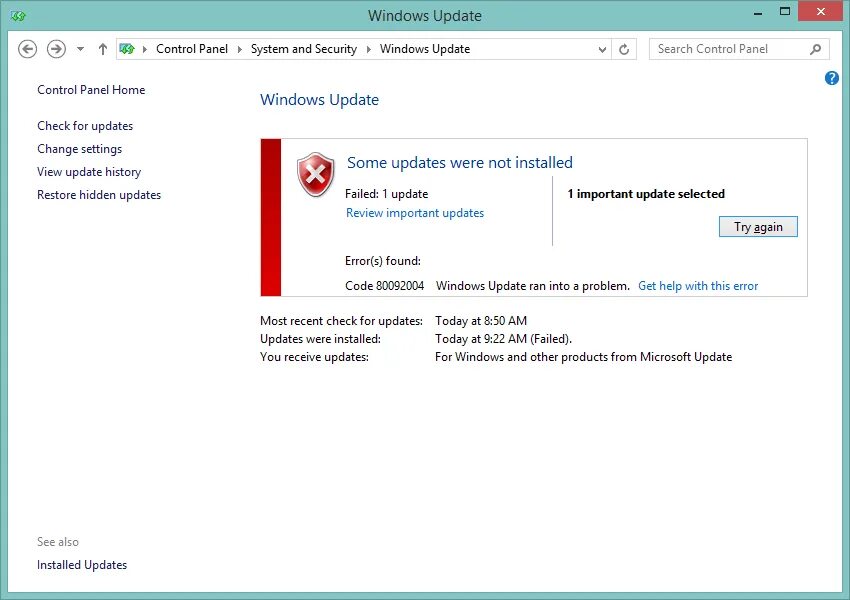Viewport: 850px width, 600px height.
Task: Close the Windows Update window
Action: tap(821, 11)
